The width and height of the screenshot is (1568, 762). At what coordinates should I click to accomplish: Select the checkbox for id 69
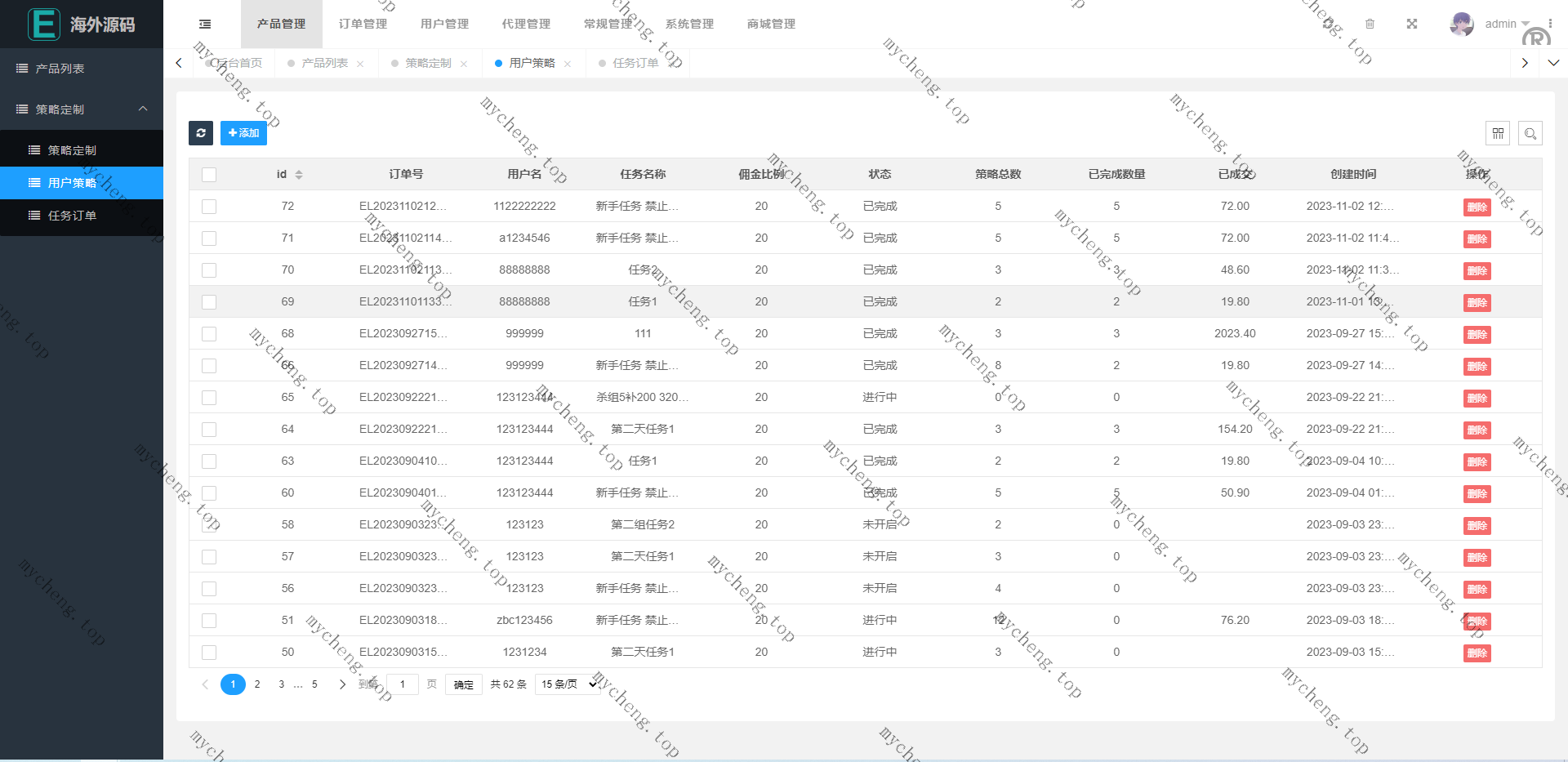point(209,302)
